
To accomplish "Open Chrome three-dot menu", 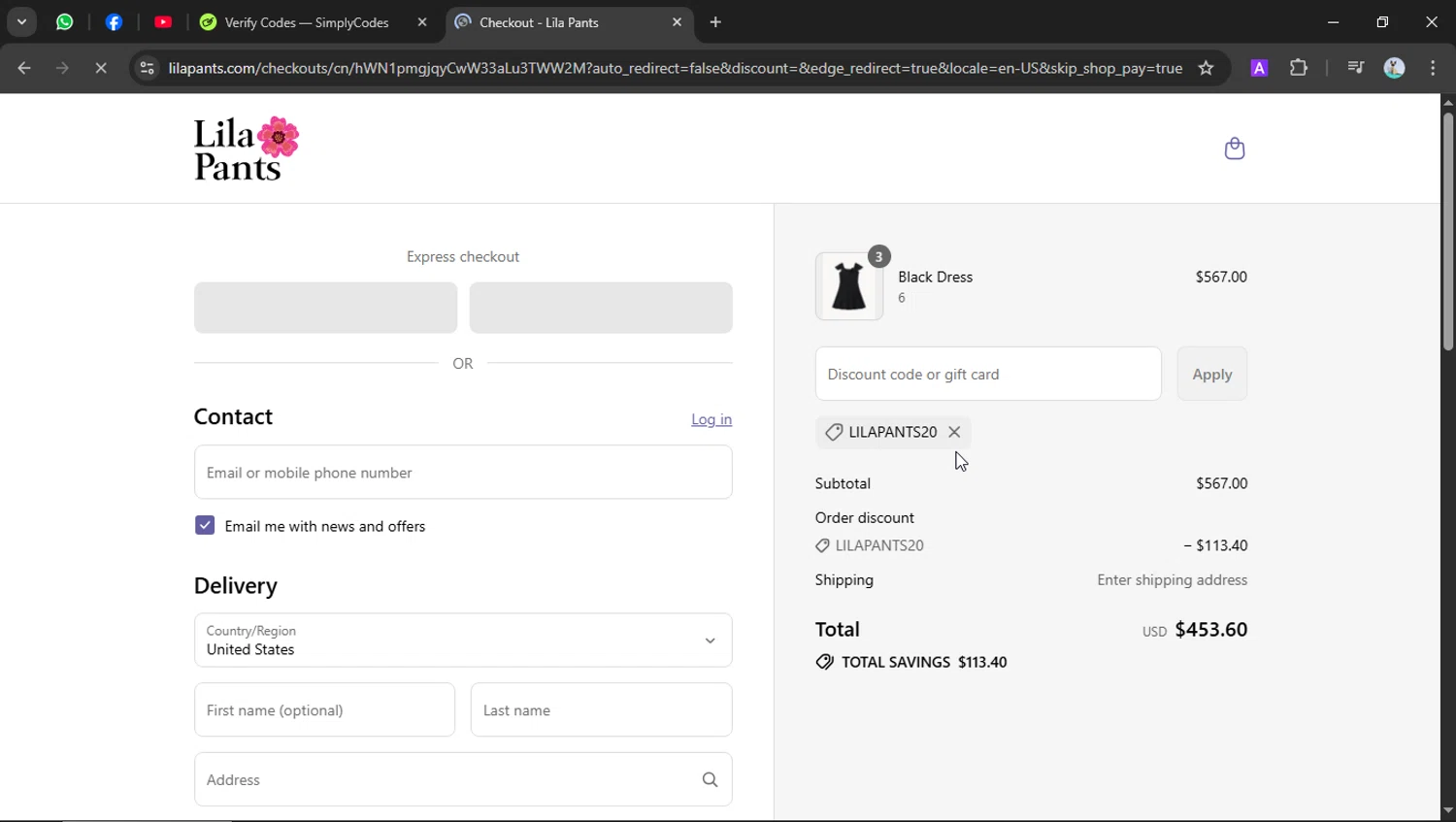I will pyautogui.click(x=1434, y=68).
